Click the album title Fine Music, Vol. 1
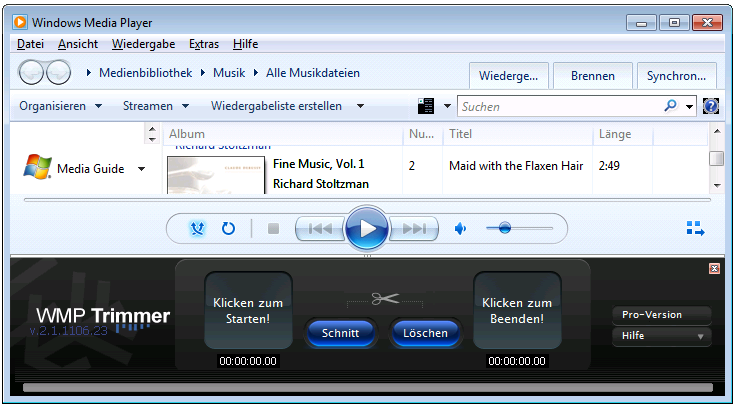The height and width of the screenshot is (408, 734). click(x=318, y=164)
